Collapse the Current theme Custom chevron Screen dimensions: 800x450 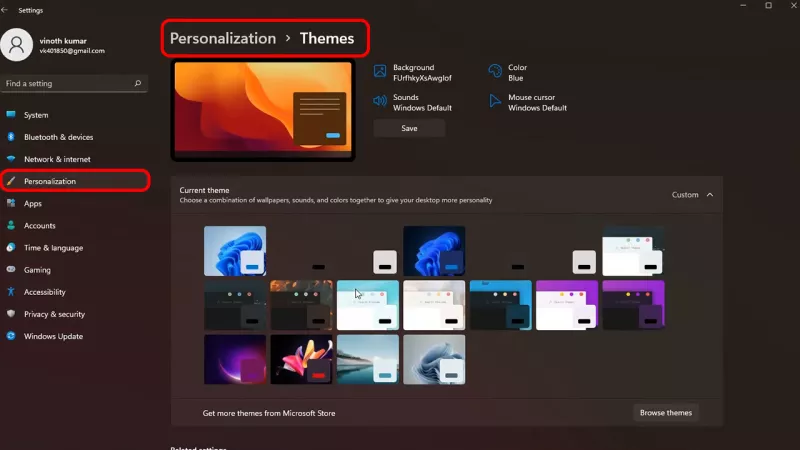(710, 194)
